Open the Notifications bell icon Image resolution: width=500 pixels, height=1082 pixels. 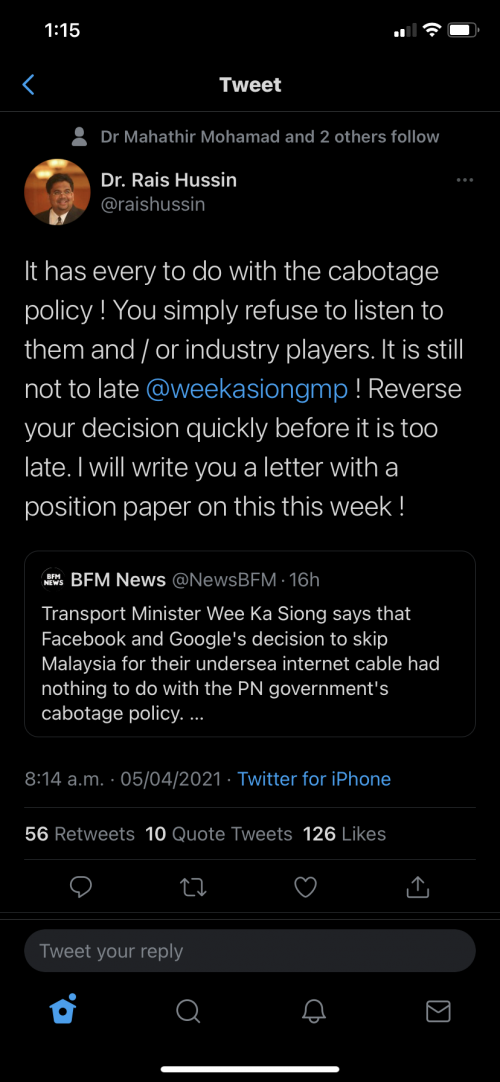313,1011
